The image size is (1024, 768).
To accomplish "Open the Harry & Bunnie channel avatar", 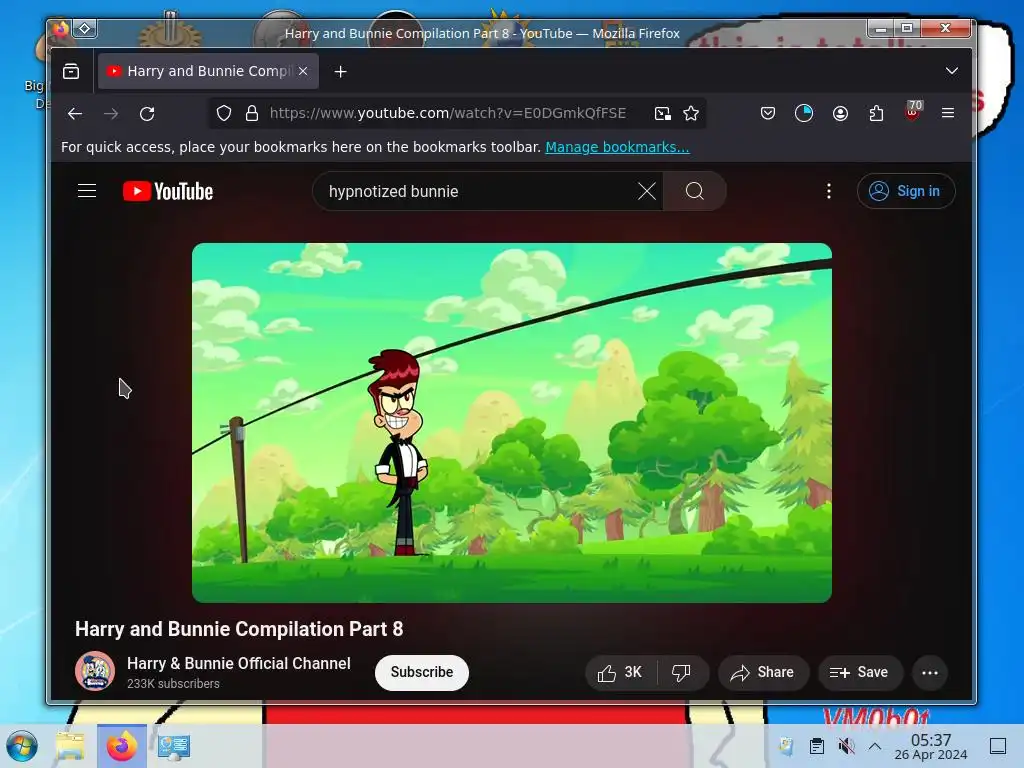I will click(x=95, y=671).
